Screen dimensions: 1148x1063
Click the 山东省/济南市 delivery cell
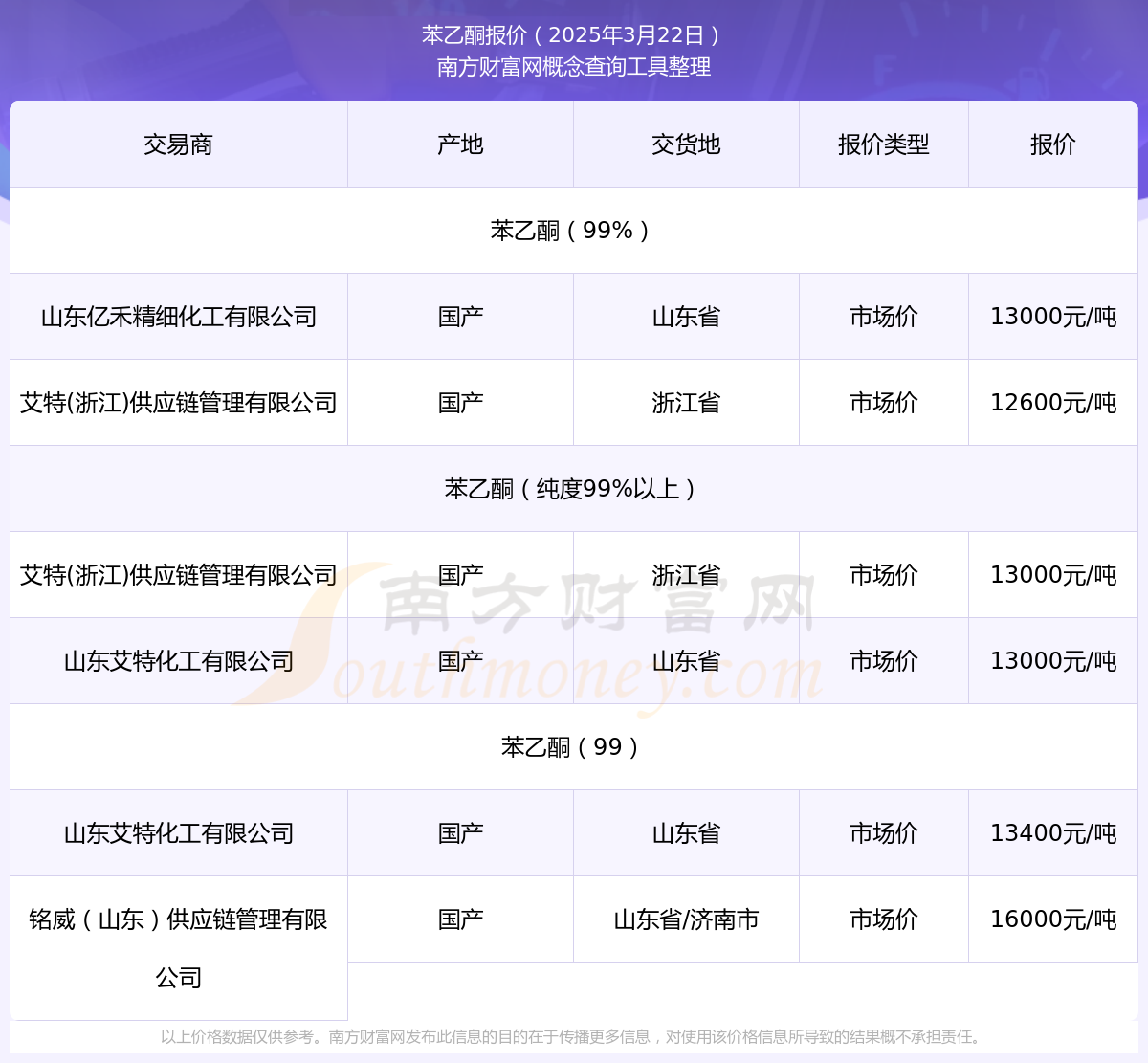pyautogui.click(x=686, y=919)
